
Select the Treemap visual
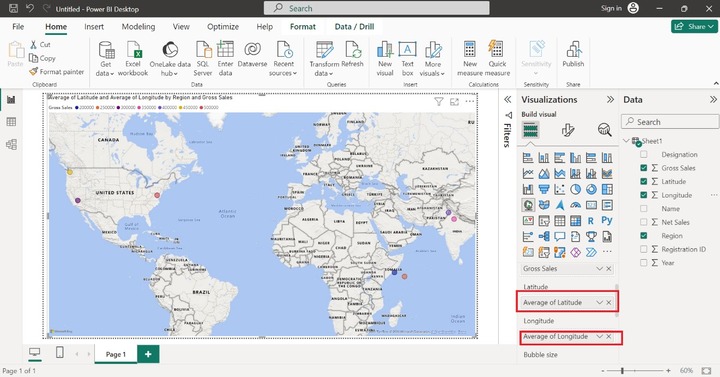coord(607,189)
